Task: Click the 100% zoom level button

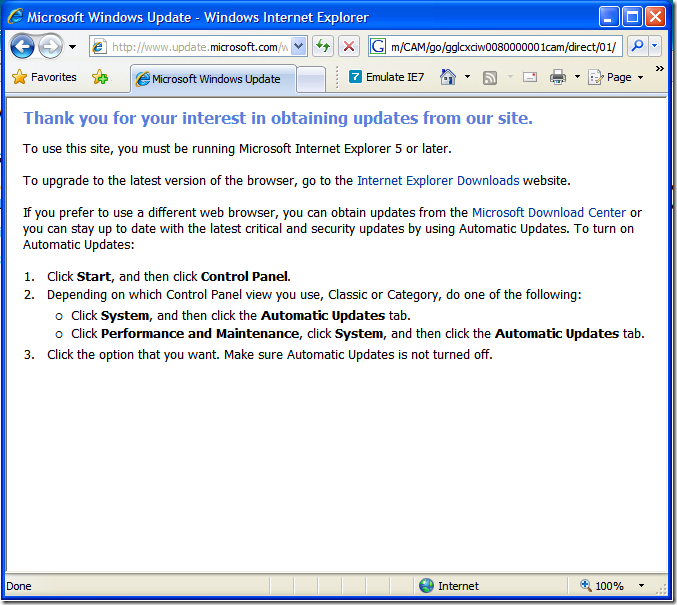Action: pyautogui.click(x=602, y=586)
